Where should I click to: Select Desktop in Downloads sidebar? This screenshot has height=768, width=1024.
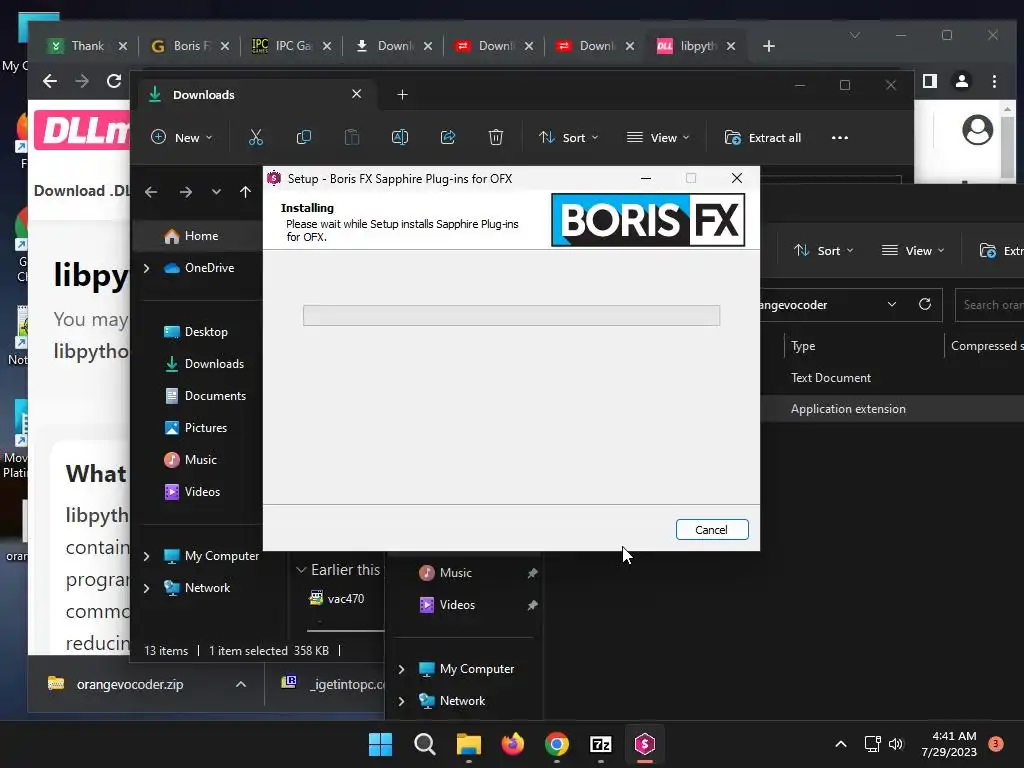(x=196, y=332)
